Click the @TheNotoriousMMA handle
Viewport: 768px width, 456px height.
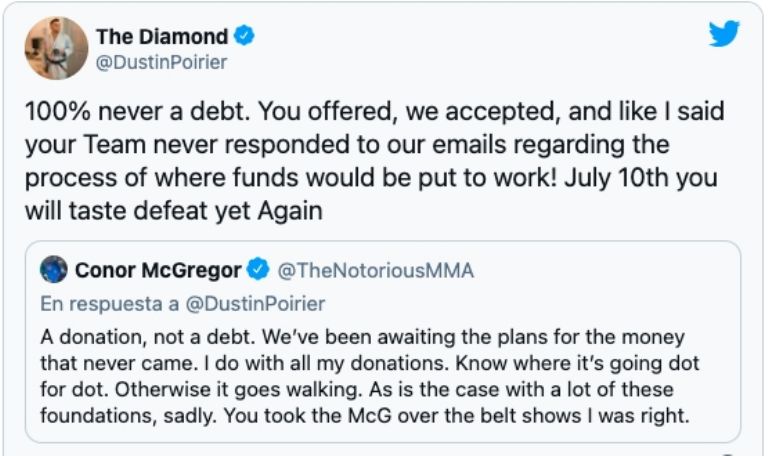[375, 270]
